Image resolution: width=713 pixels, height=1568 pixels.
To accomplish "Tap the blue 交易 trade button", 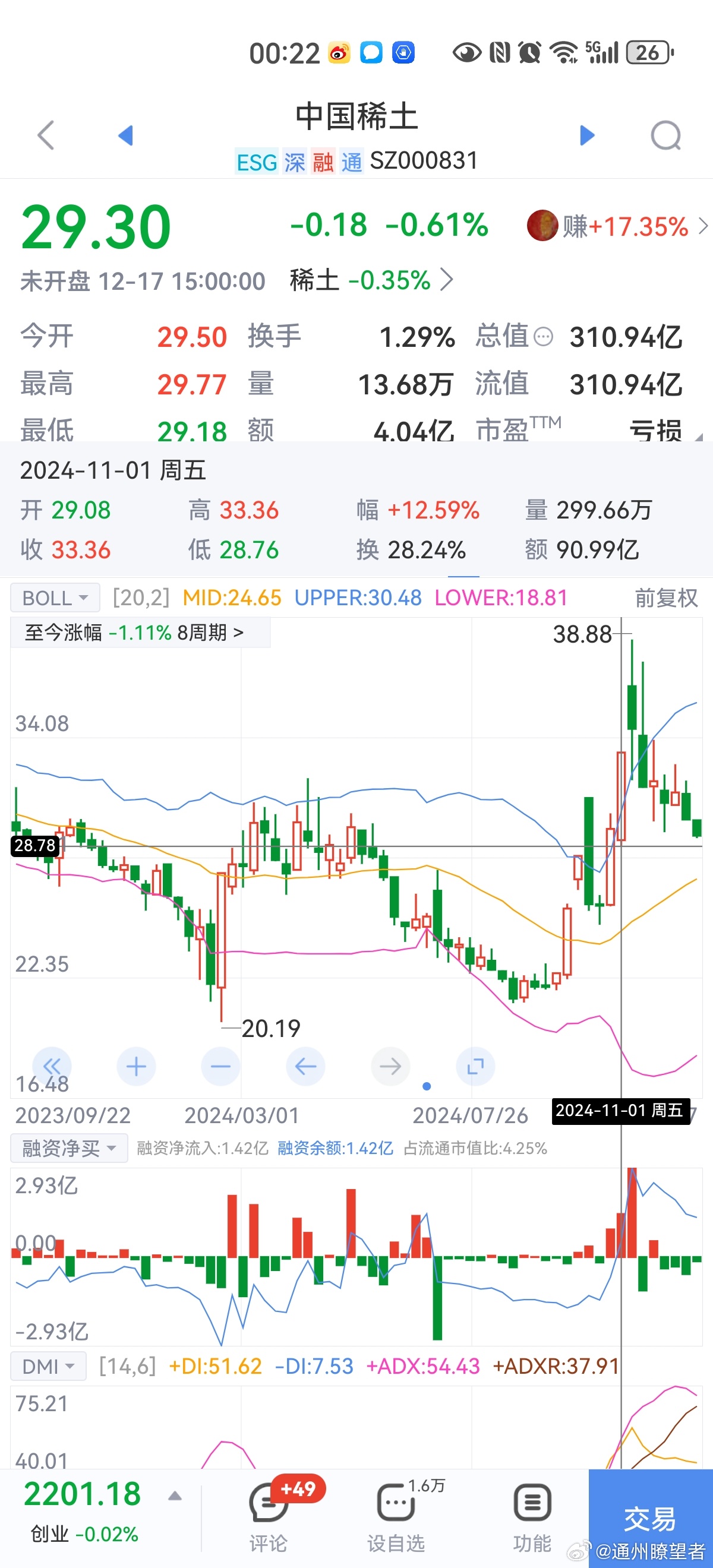I will click(x=650, y=1518).
